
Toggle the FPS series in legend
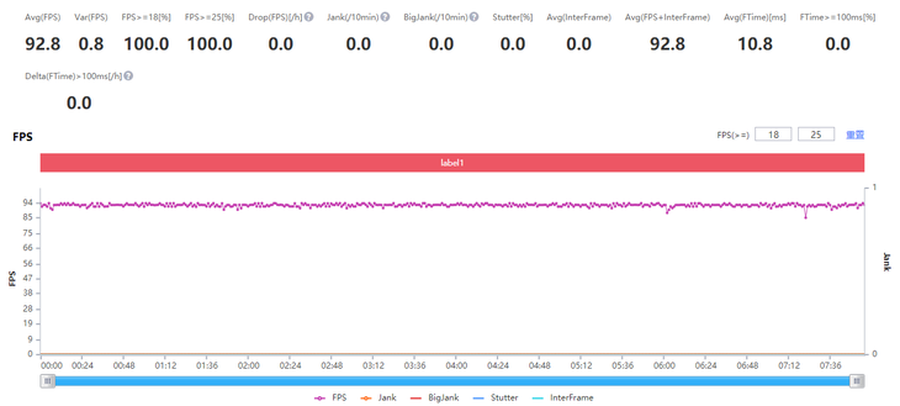(329, 397)
